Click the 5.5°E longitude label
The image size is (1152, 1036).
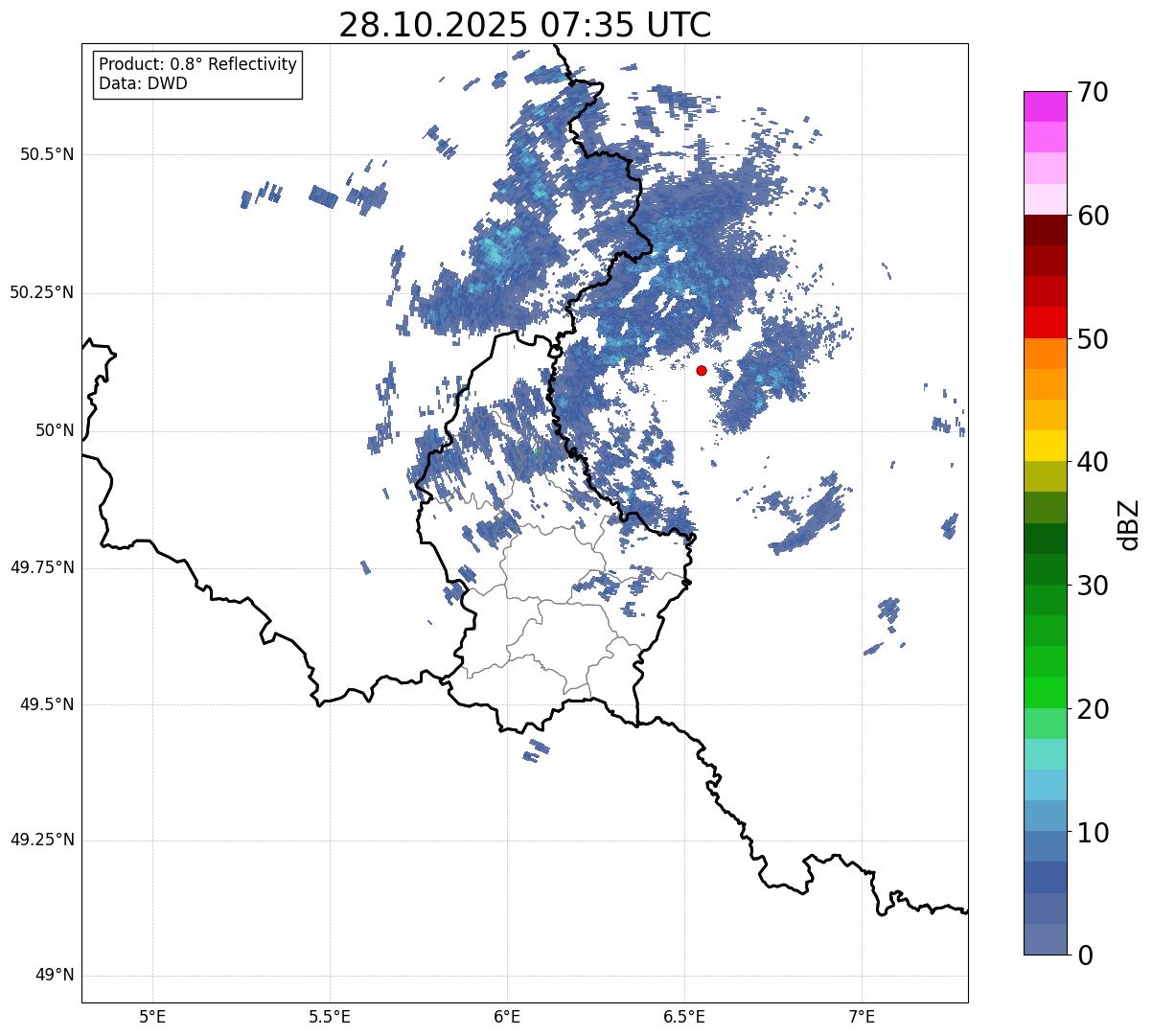[330, 1017]
